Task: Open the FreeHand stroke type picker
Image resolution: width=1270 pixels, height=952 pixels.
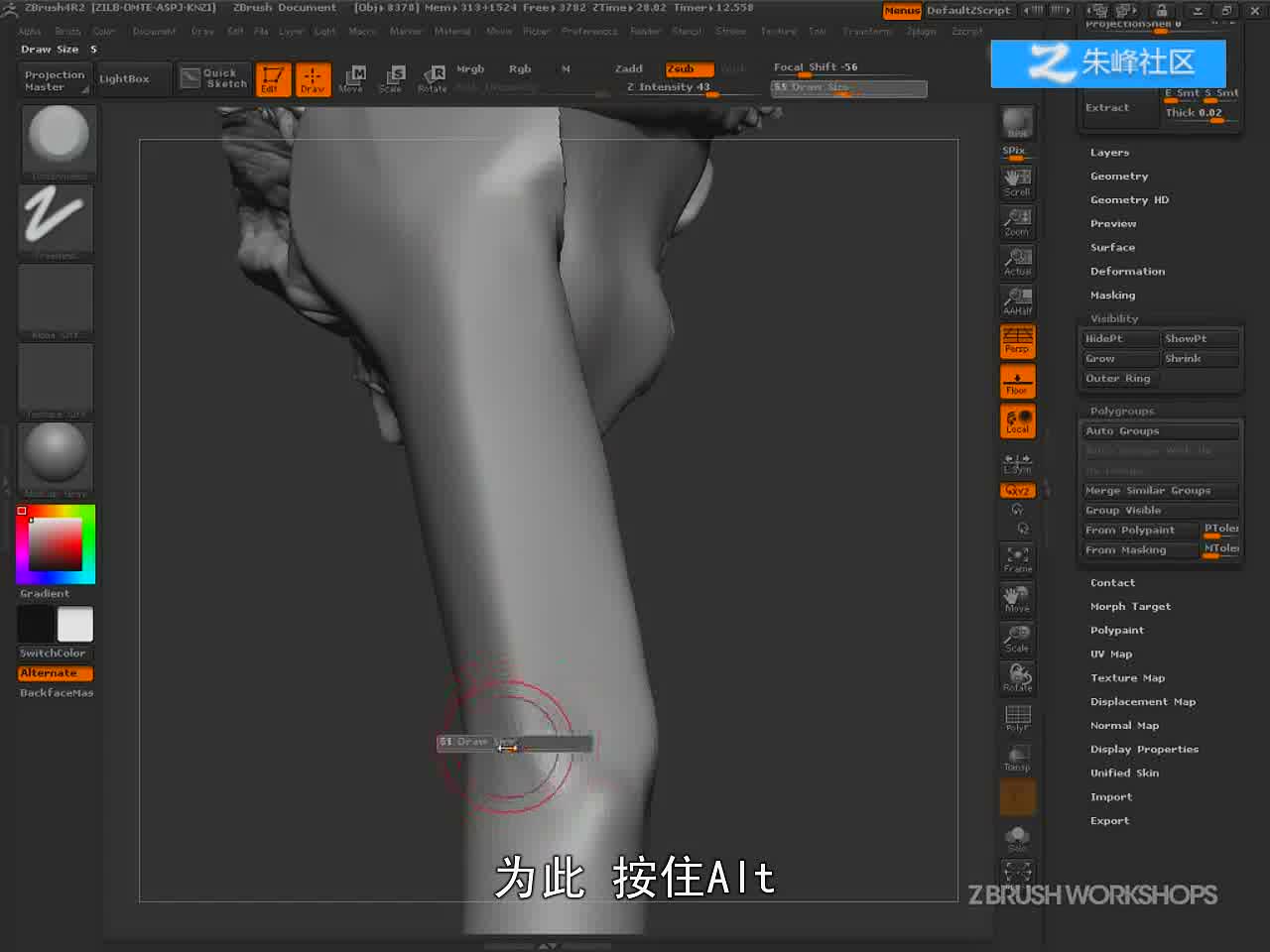Action: pyautogui.click(x=56, y=220)
